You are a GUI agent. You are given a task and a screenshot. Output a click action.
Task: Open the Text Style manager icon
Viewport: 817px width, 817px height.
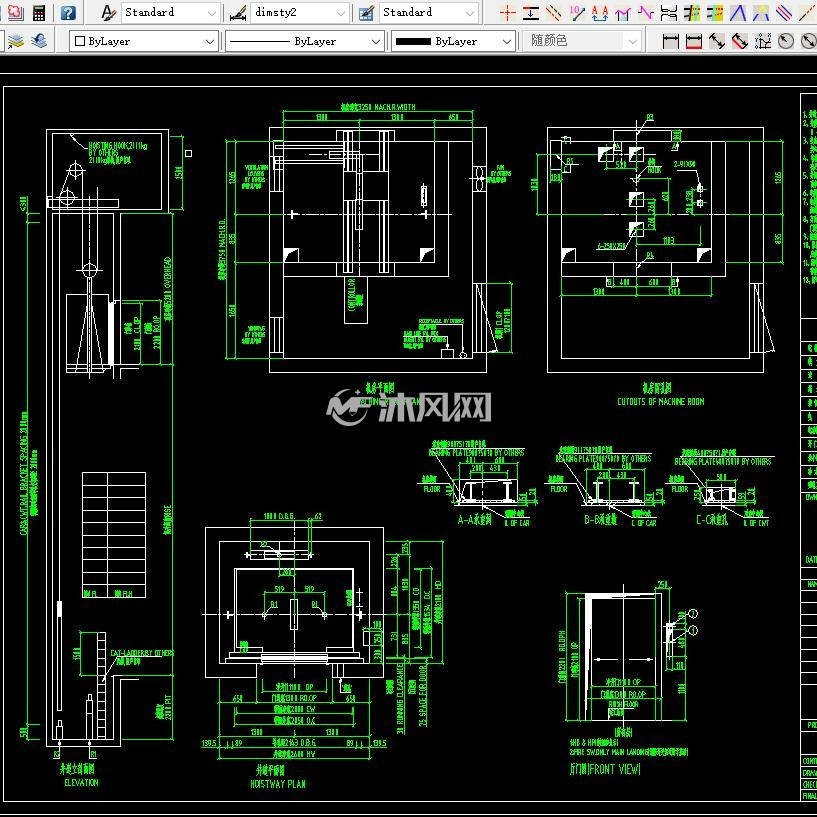click(x=108, y=13)
